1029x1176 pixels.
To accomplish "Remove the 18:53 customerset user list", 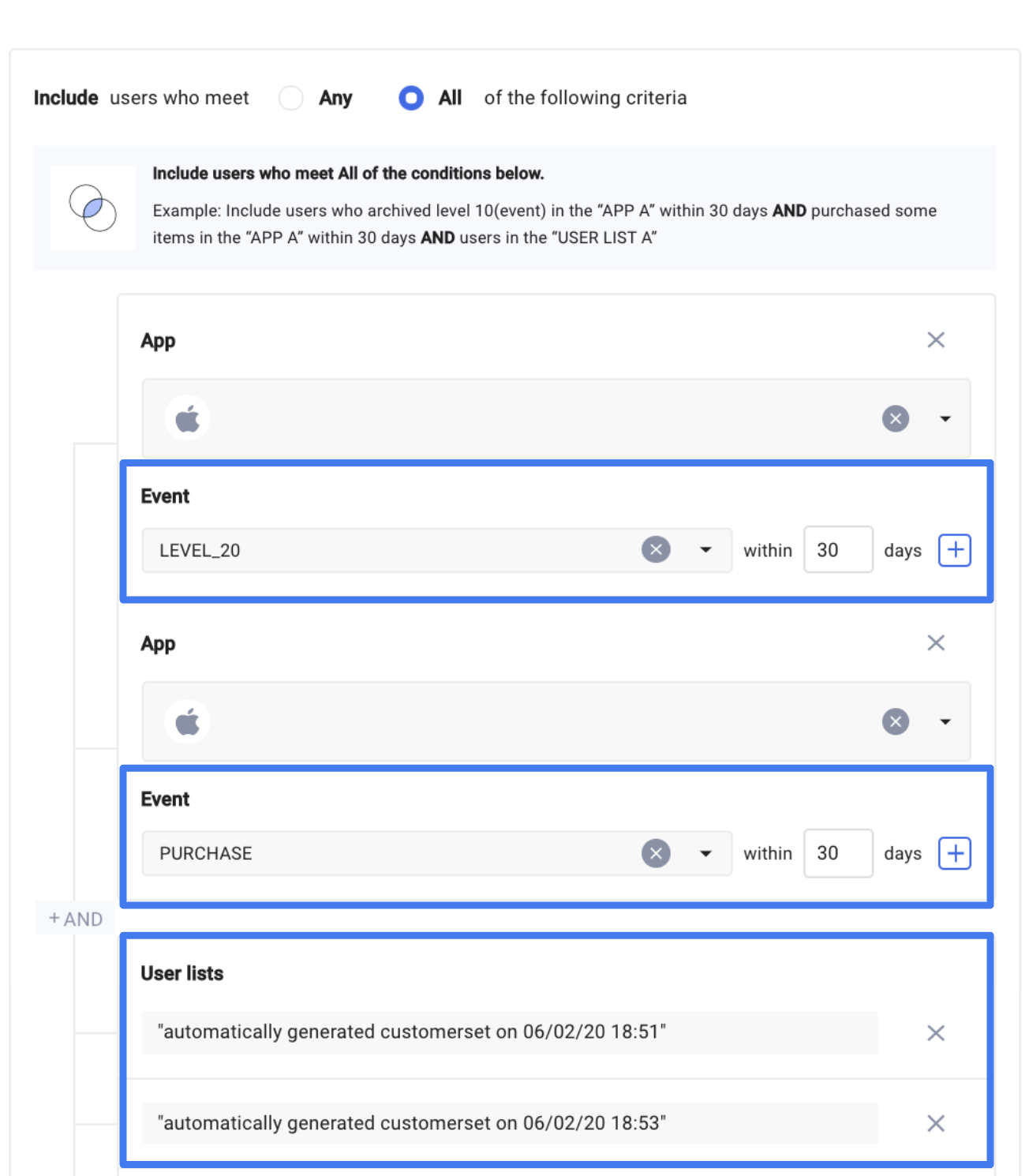I will 936,1123.
